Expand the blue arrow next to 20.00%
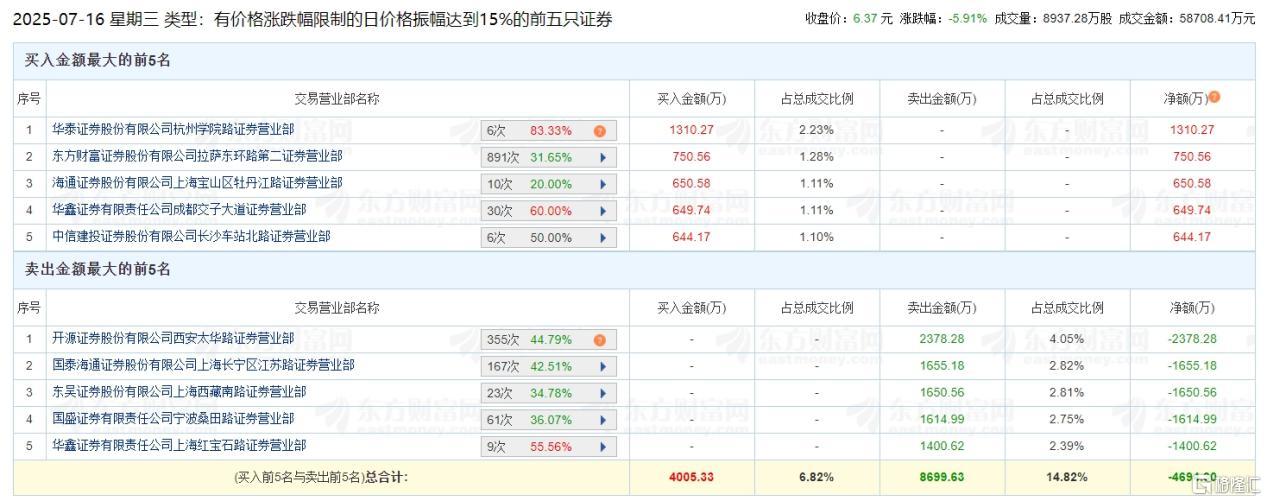The image size is (1267, 501). tap(603, 184)
